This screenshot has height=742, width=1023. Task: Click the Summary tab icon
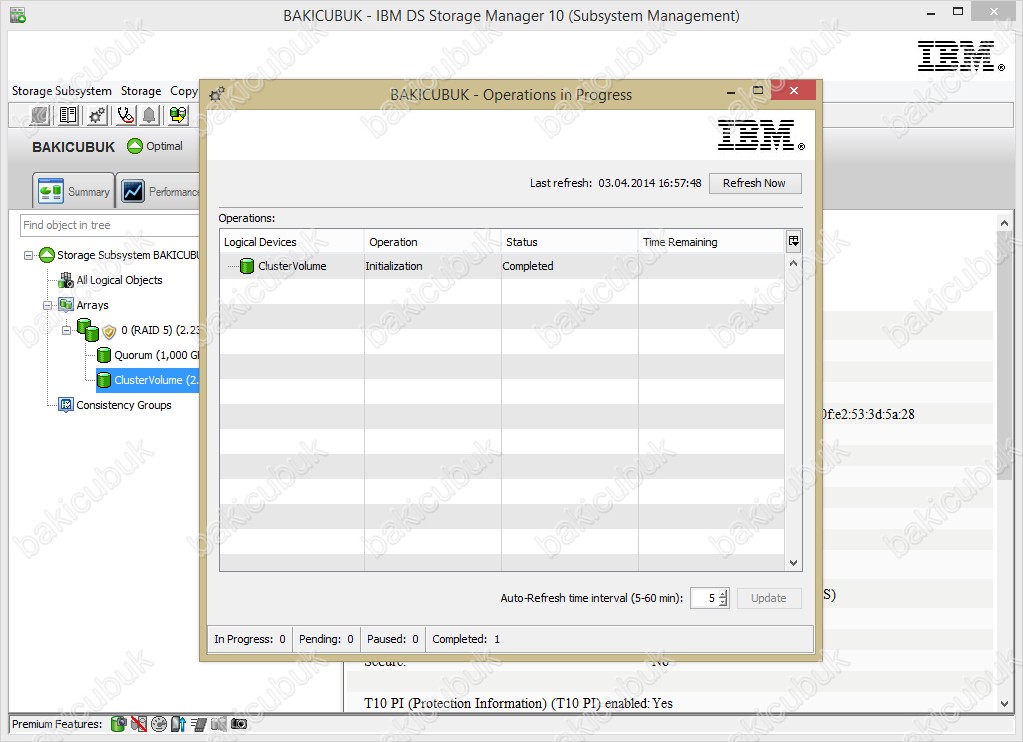pos(51,191)
